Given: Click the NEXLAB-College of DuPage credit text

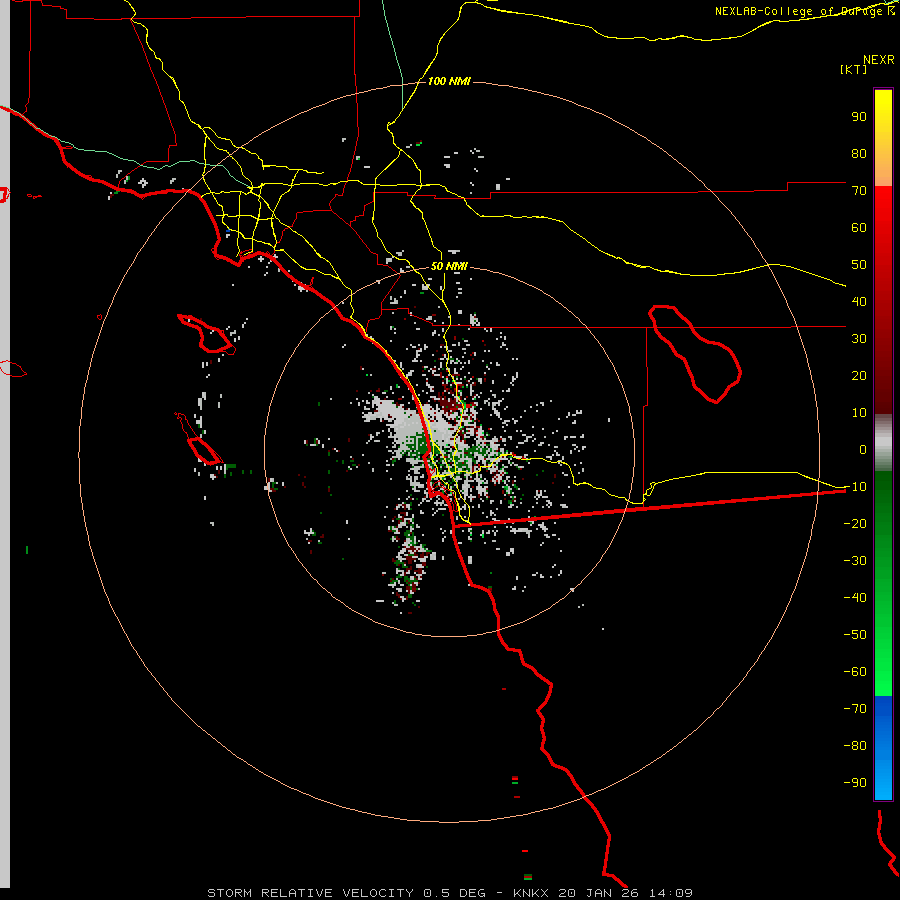Looking at the screenshot, I should click(805, 11).
